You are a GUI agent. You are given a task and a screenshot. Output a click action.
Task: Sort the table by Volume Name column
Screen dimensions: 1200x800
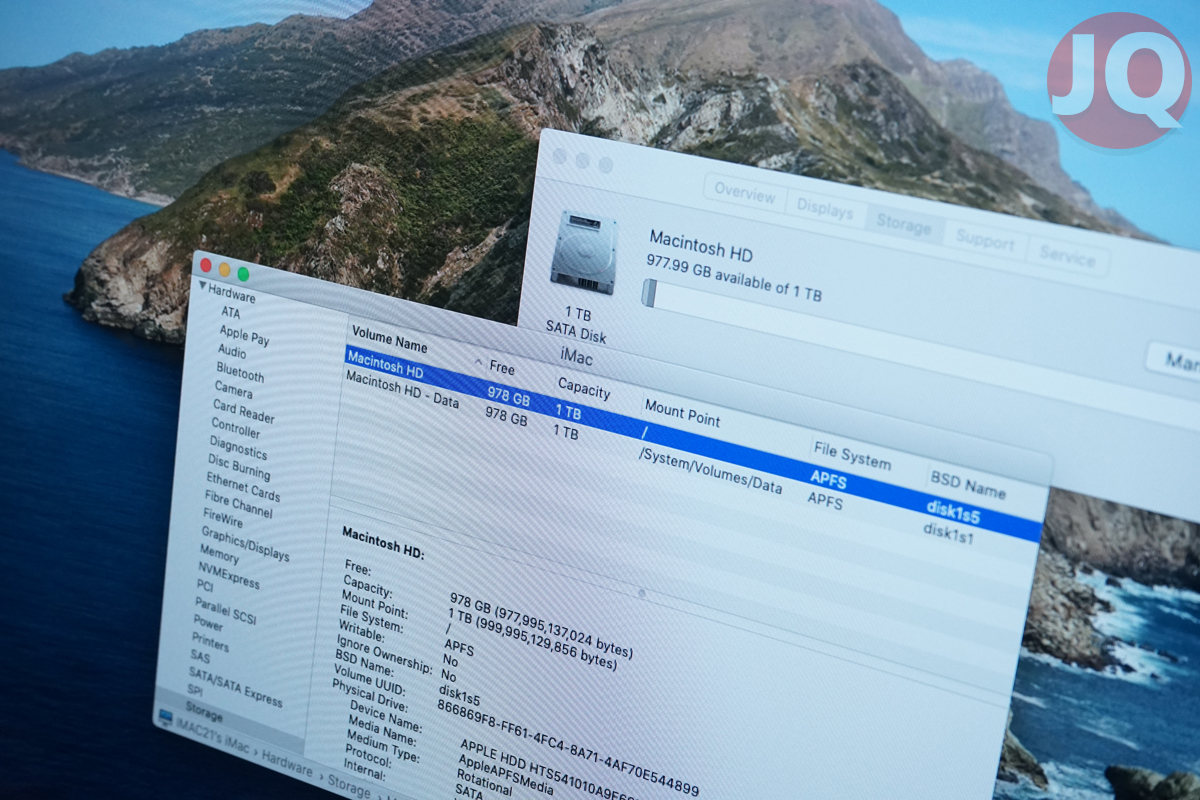[390, 339]
